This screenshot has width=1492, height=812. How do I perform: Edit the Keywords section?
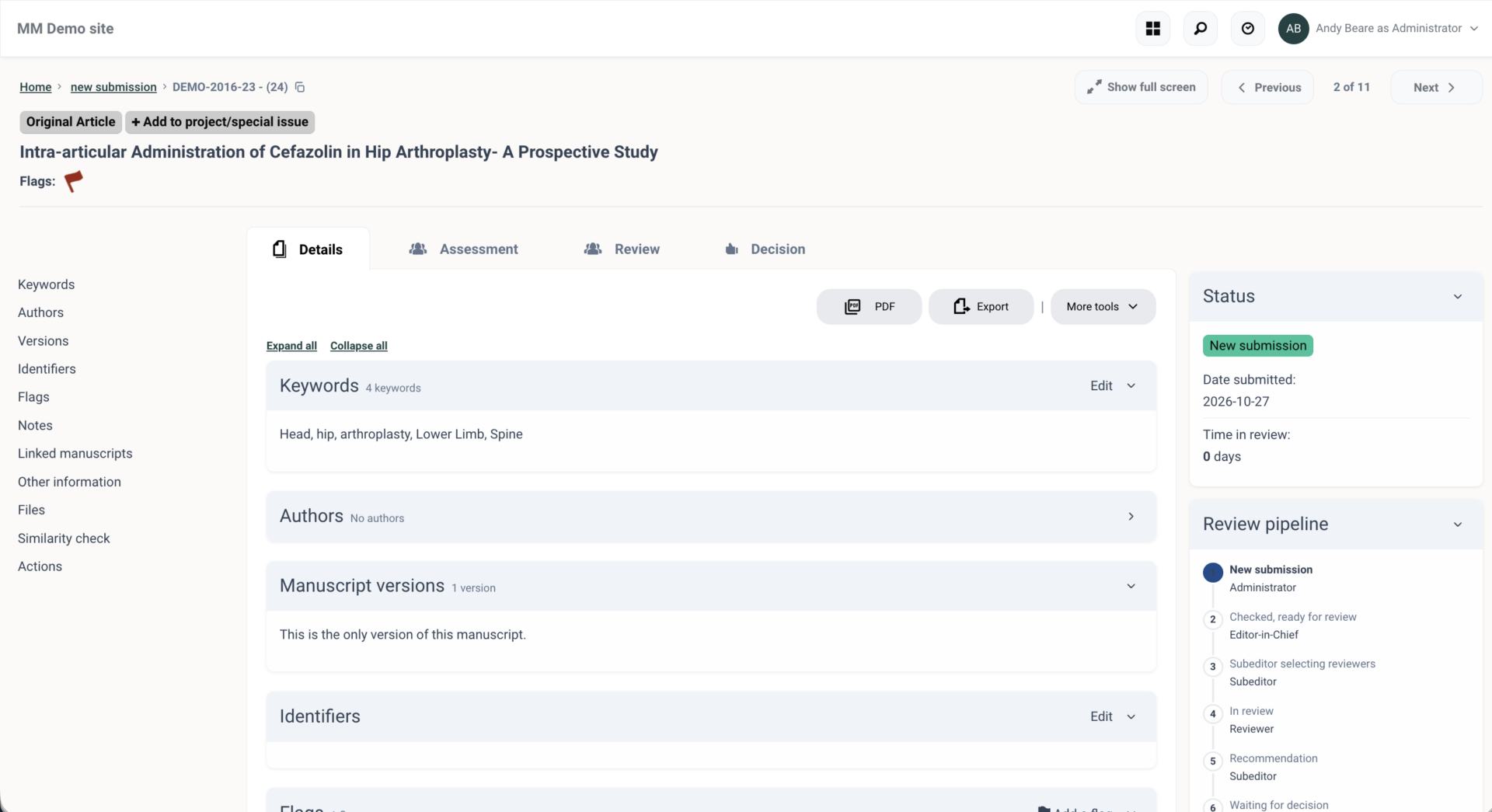point(1101,386)
